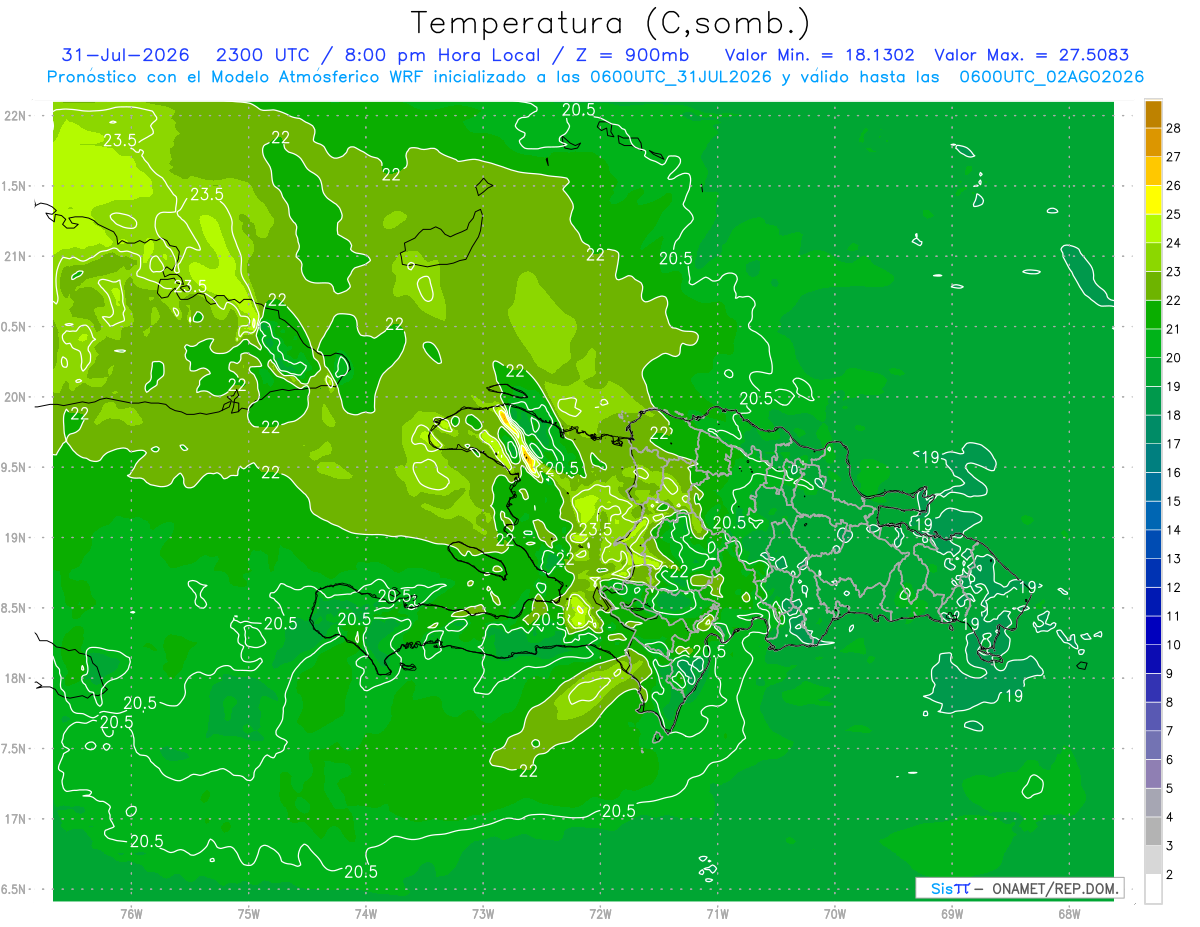Click the '26' value on the color scale
The width and height of the screenshot is (1200, 927).
point(1175,185)
